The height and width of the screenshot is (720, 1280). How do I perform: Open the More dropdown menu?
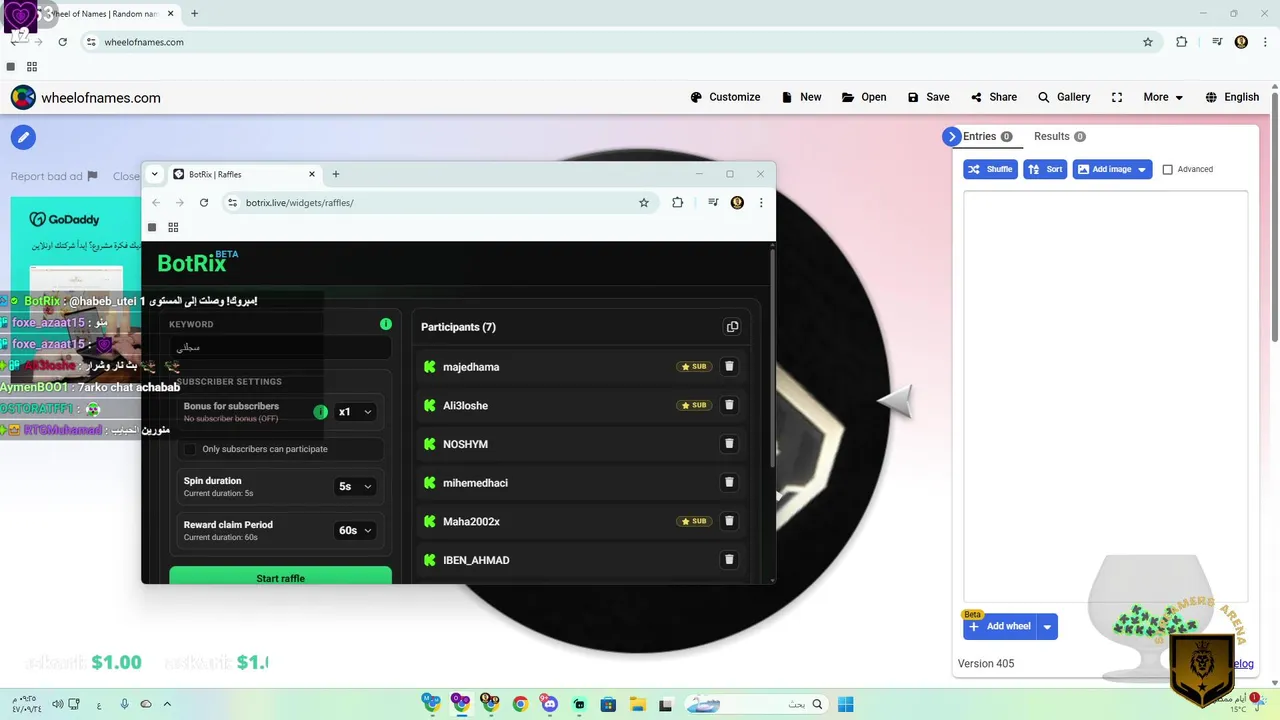(1163, 97)
